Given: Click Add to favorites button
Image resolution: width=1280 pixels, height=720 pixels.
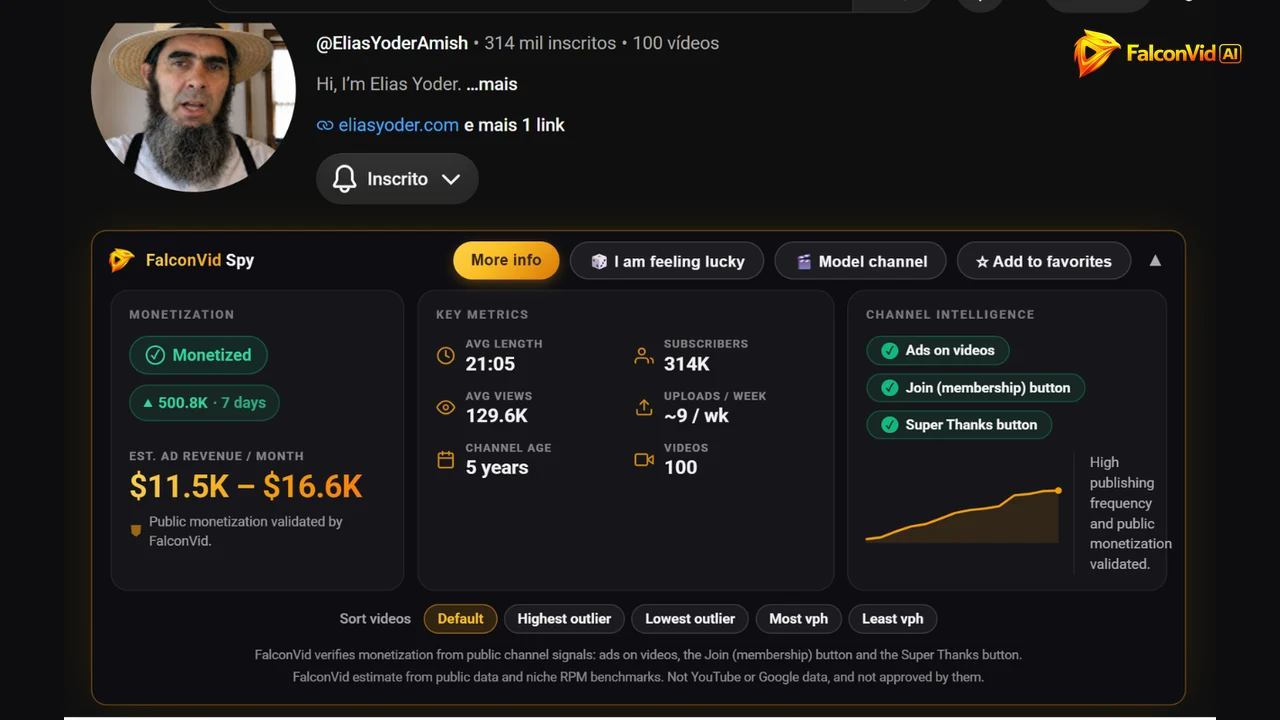Looking at the screenshot, I should point(1044,261).
